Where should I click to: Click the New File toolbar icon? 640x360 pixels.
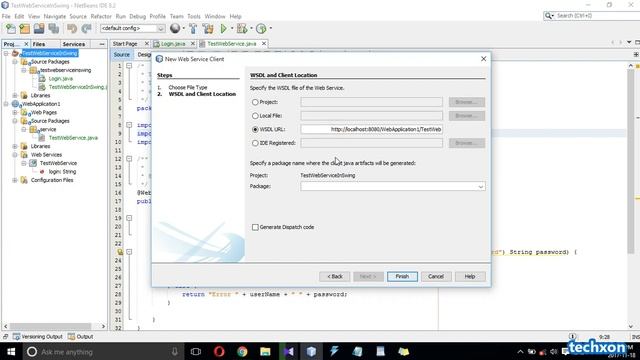coord(11,29)
